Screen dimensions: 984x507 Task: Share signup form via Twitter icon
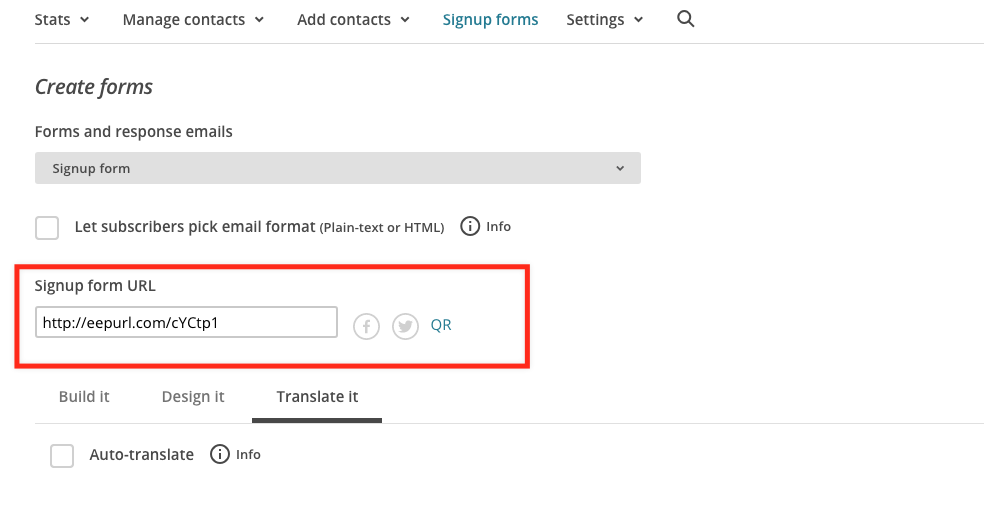[405, 326]
